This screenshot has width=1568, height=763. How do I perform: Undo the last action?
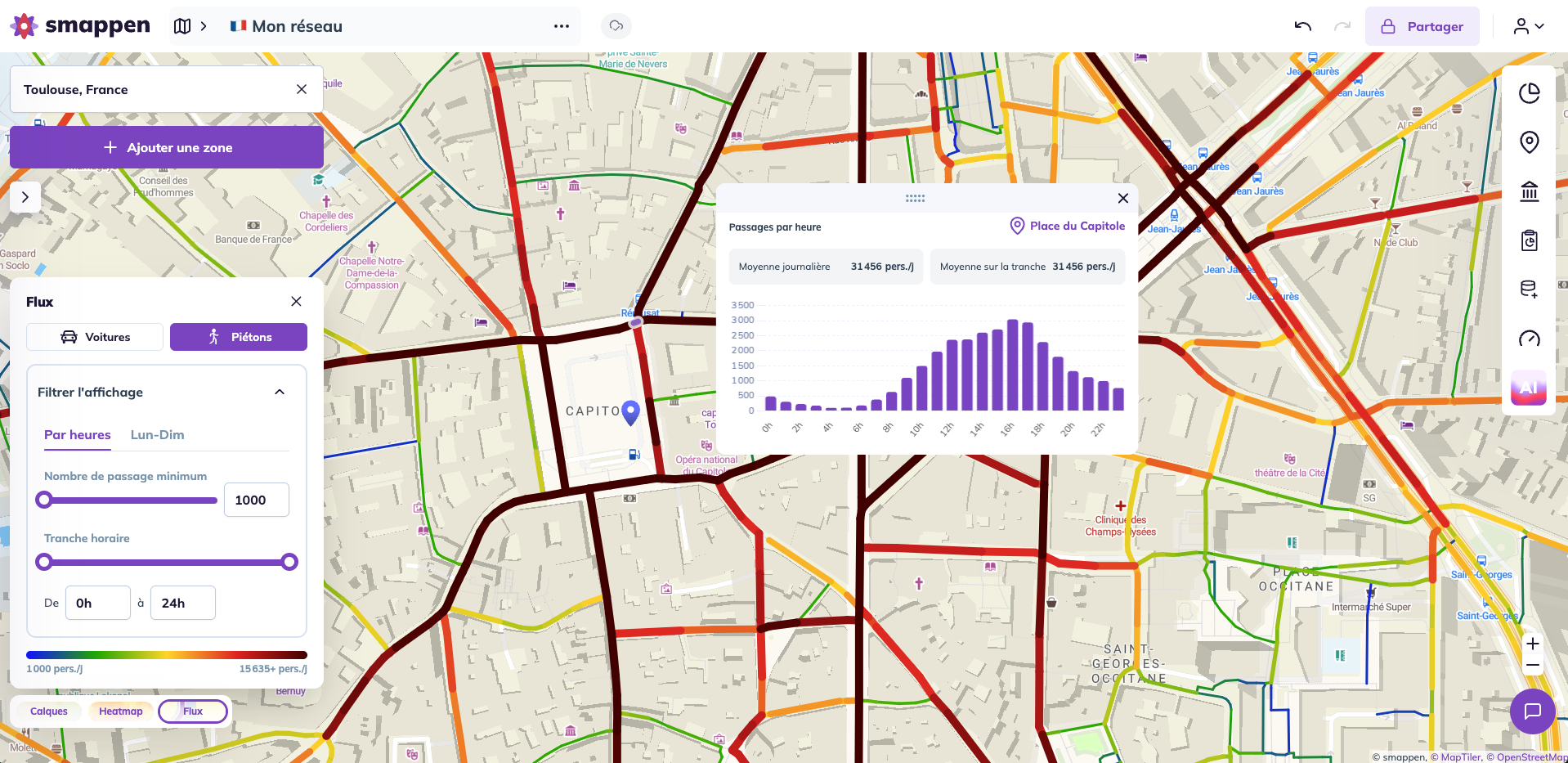(x=1303, y=26)
